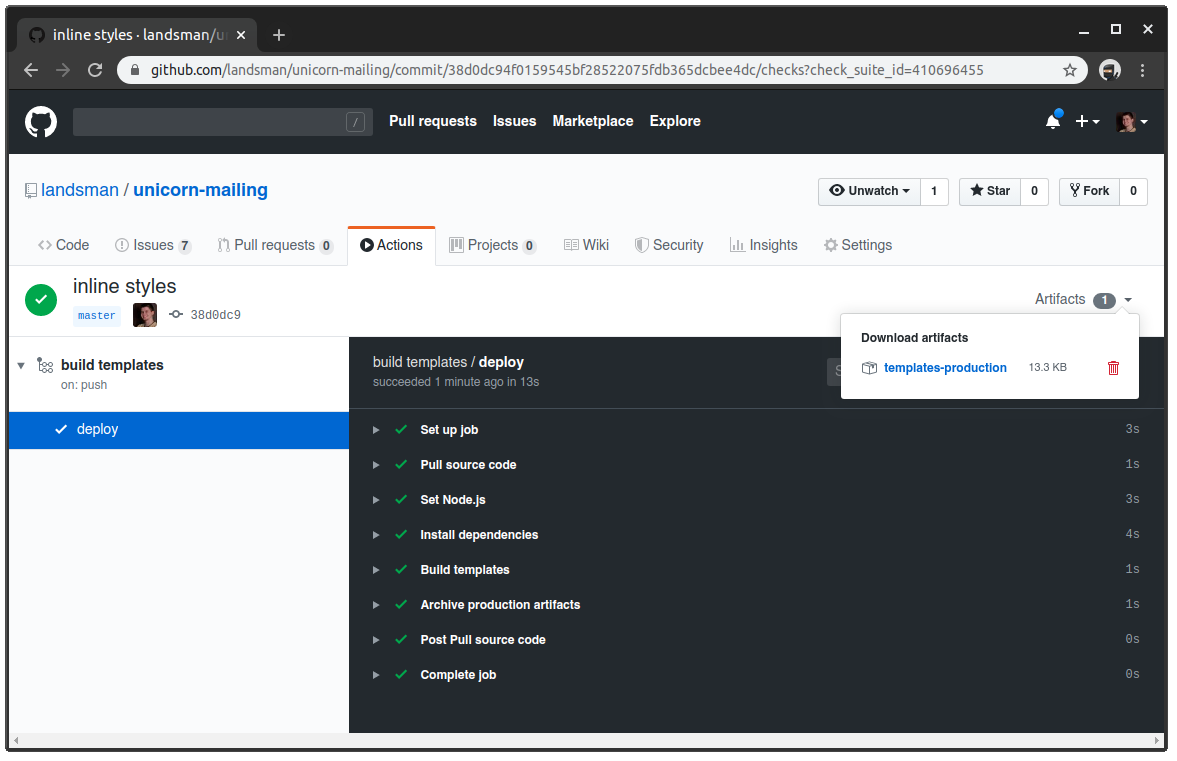Click the checkmark on Build templates
The width and height of the screenshot is (1177, 761).
402,570
